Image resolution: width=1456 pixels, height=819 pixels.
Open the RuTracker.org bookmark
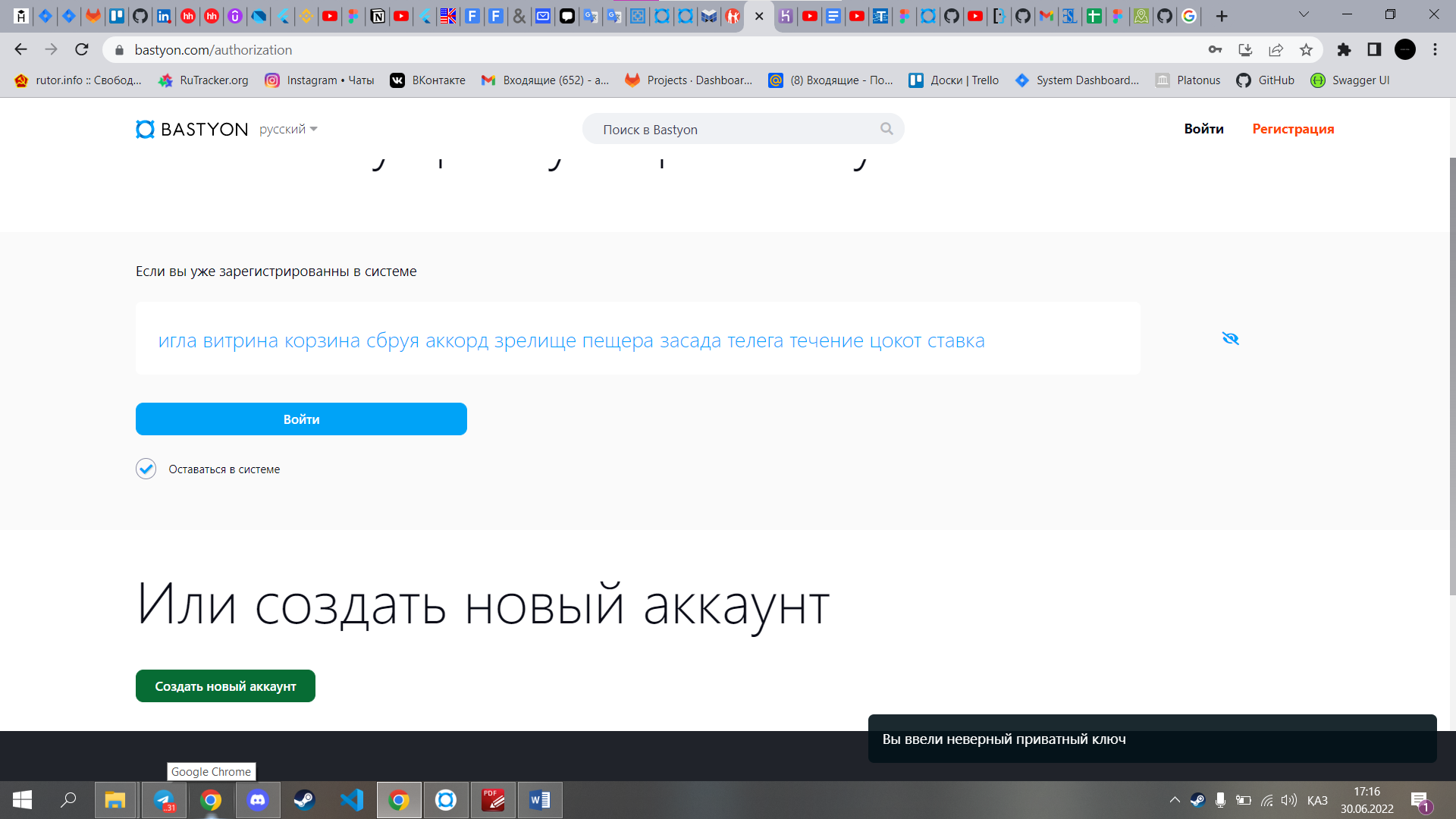point(203,80)
